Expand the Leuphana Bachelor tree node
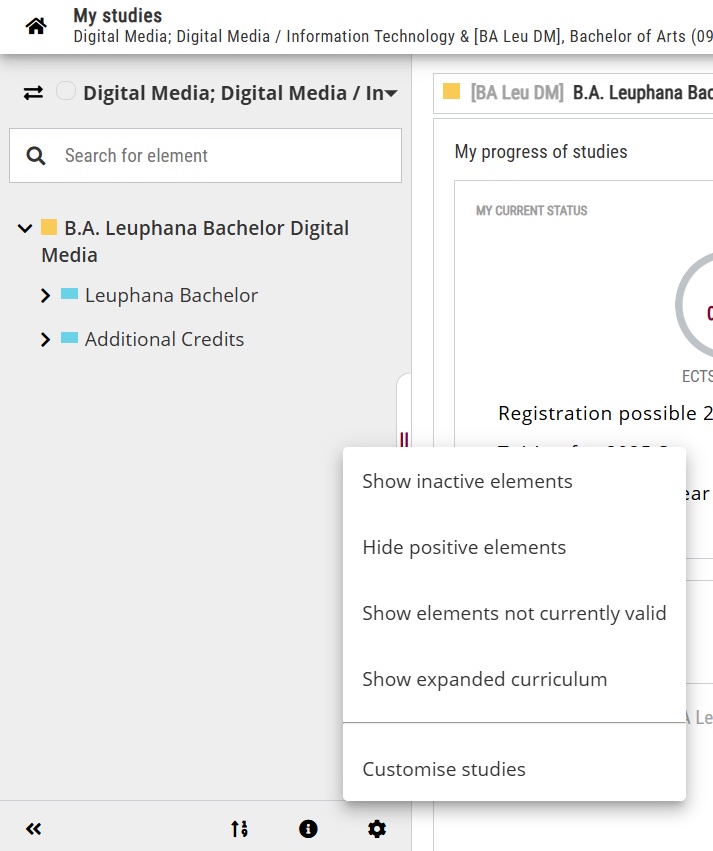The width and height of the screenshot is (713, 851). coord(45,296)
